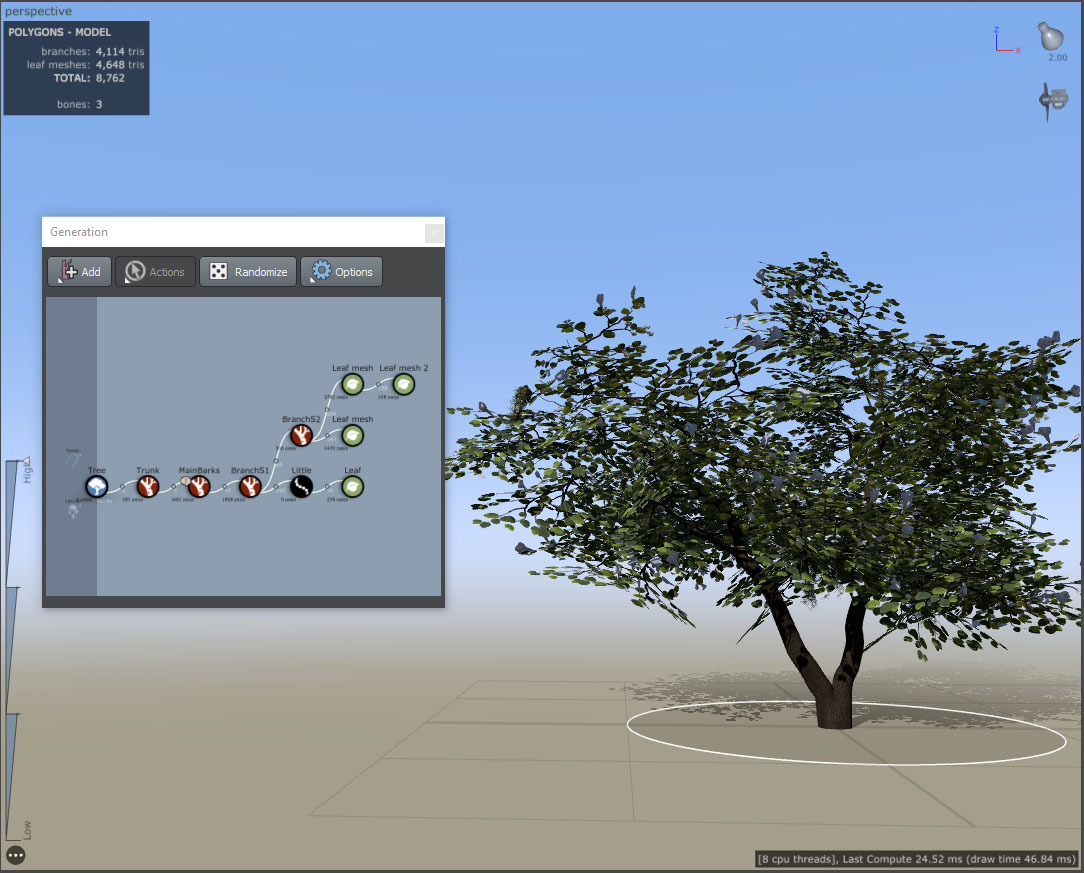Click the perspective view label
Viewport: 1084px width, 873px height.
(x=38, y=11)
